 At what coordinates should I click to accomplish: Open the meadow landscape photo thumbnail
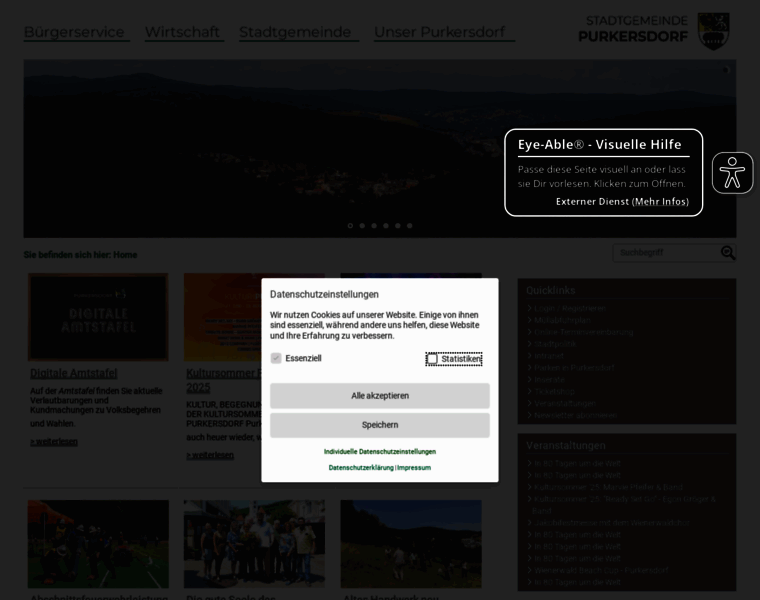[411, 544]
